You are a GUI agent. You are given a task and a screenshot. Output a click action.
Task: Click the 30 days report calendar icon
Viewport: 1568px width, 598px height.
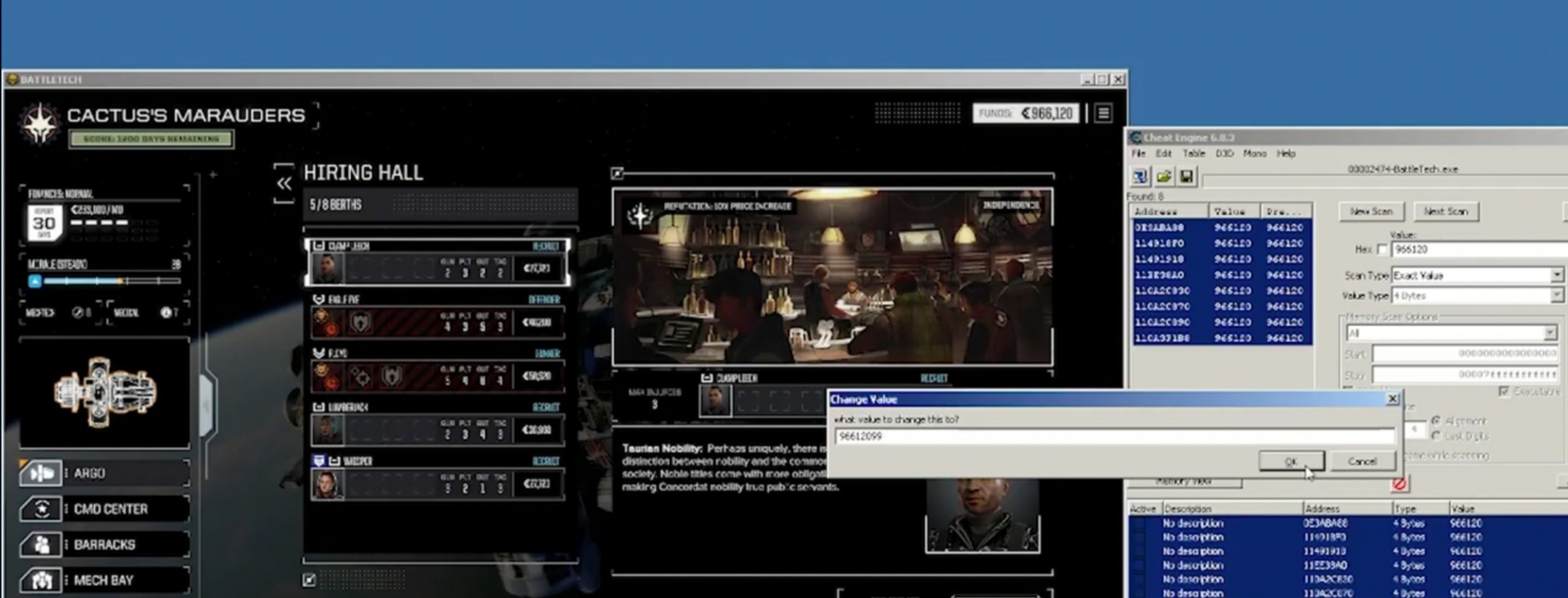tap(44, 222)
